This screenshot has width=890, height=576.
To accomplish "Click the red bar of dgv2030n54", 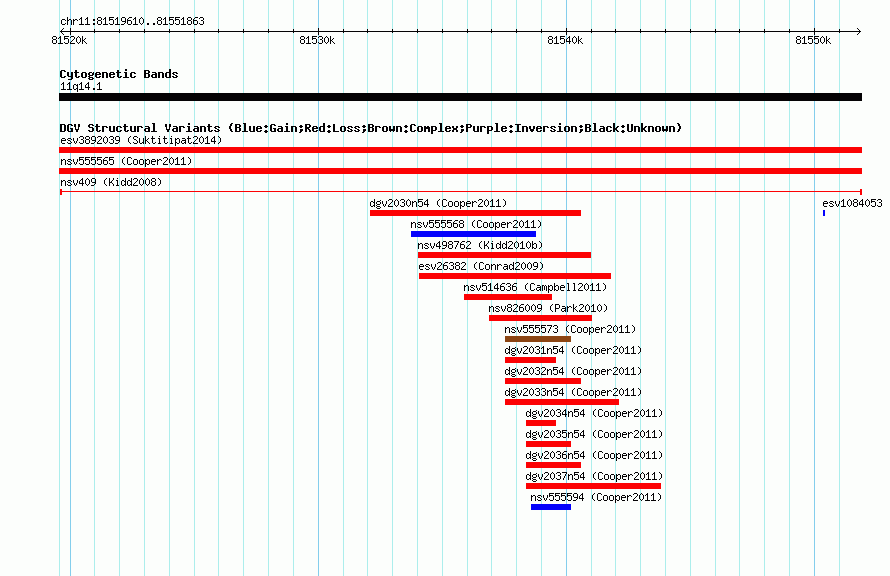I will [x=475, y=213].
